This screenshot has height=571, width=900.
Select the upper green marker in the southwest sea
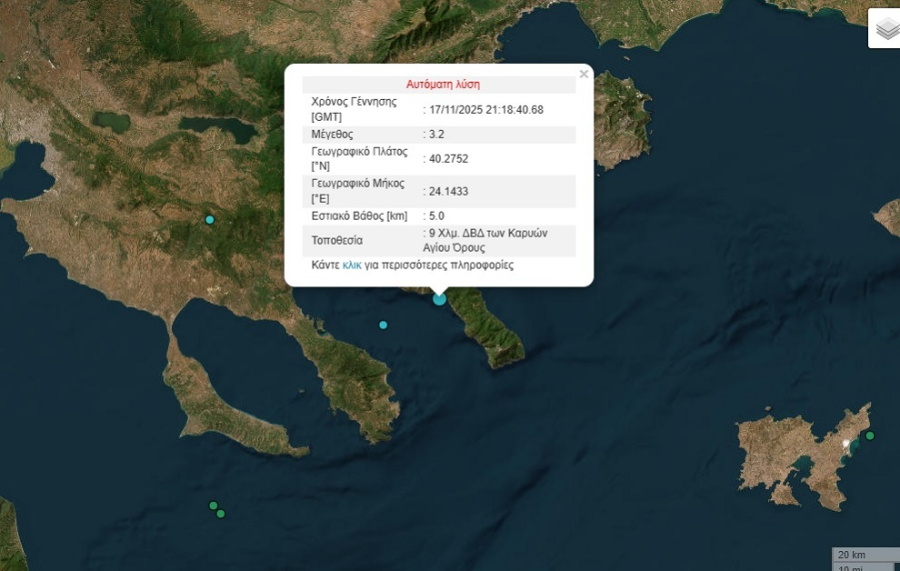tap(213, 506)
